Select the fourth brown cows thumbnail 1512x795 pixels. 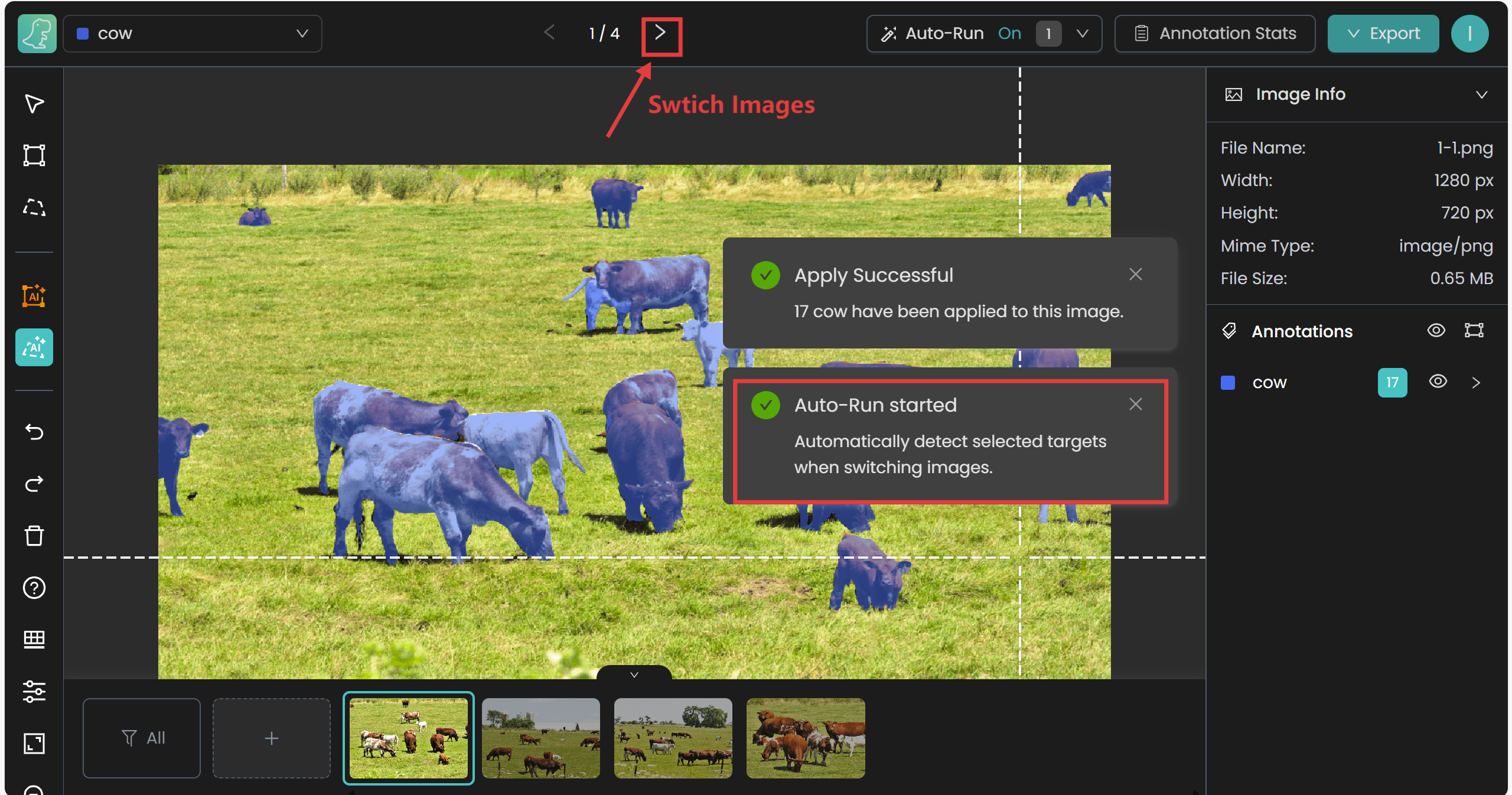click(x=805, y=738)
